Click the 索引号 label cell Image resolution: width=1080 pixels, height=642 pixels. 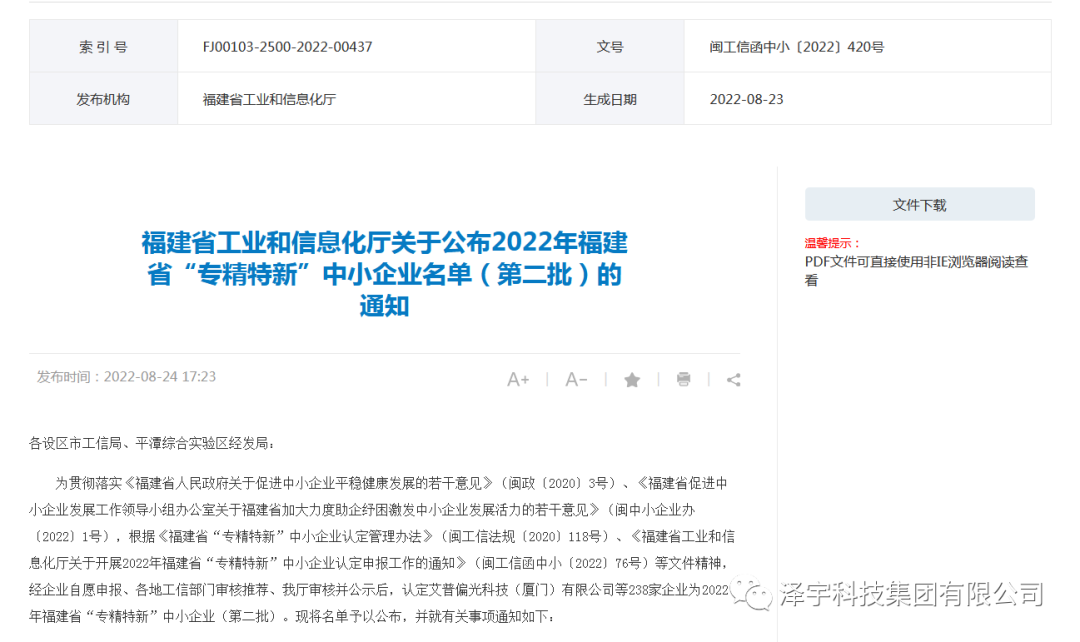click(103, 47)
